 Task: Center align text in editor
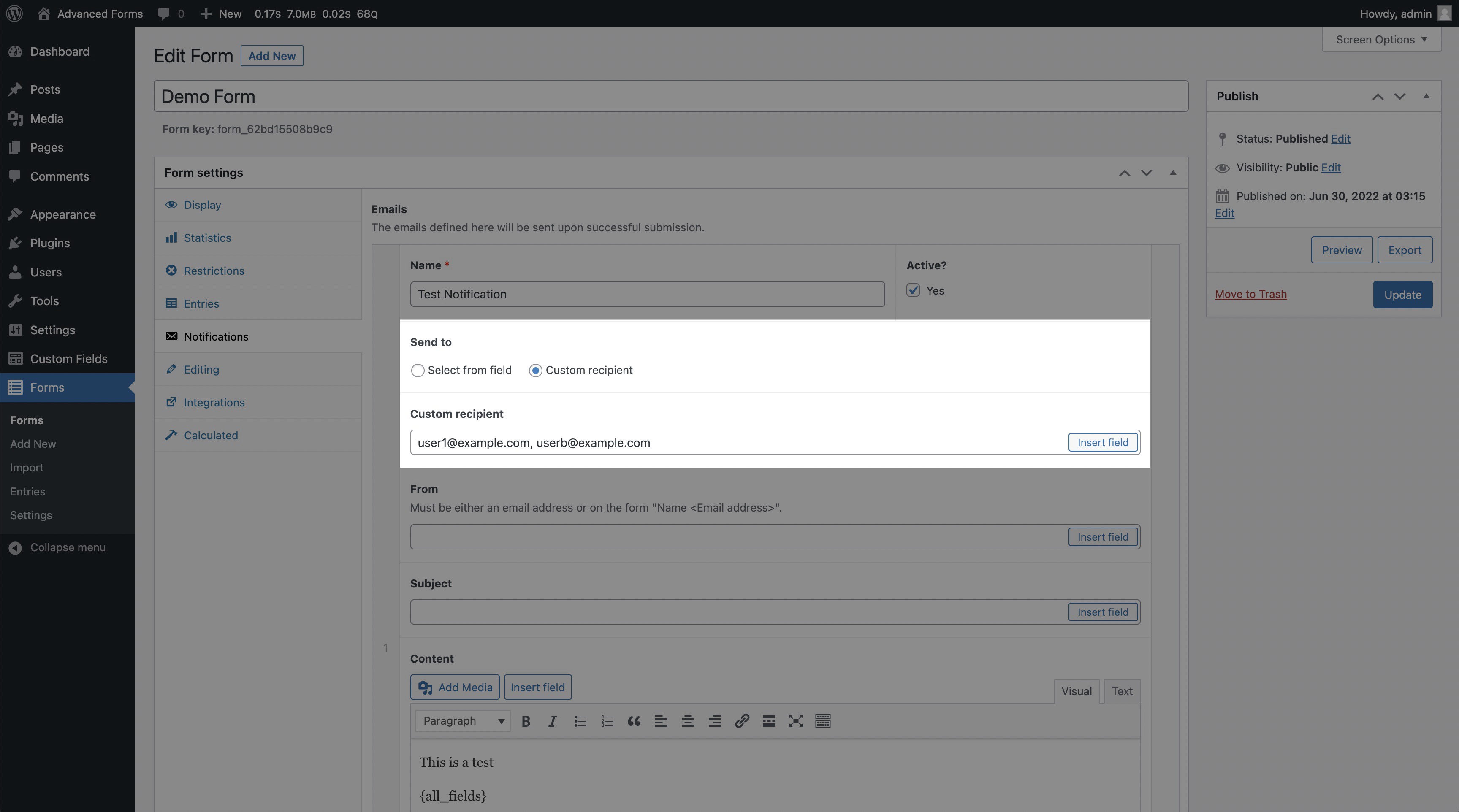688,721
